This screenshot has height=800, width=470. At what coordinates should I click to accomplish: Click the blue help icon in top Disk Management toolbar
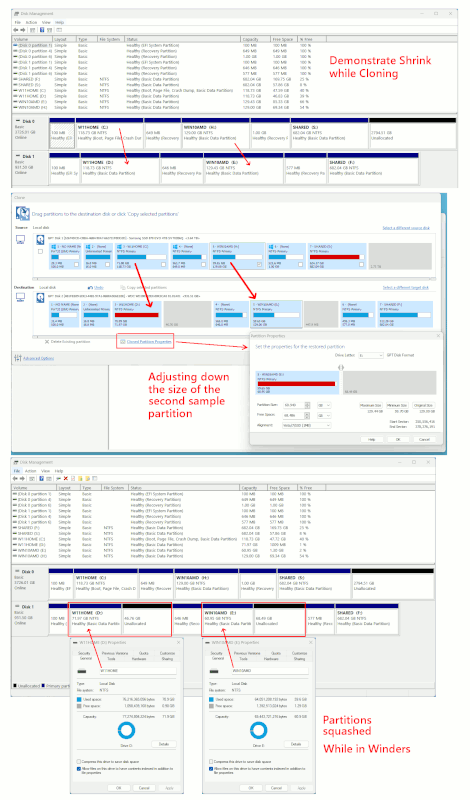pos(42,30)
